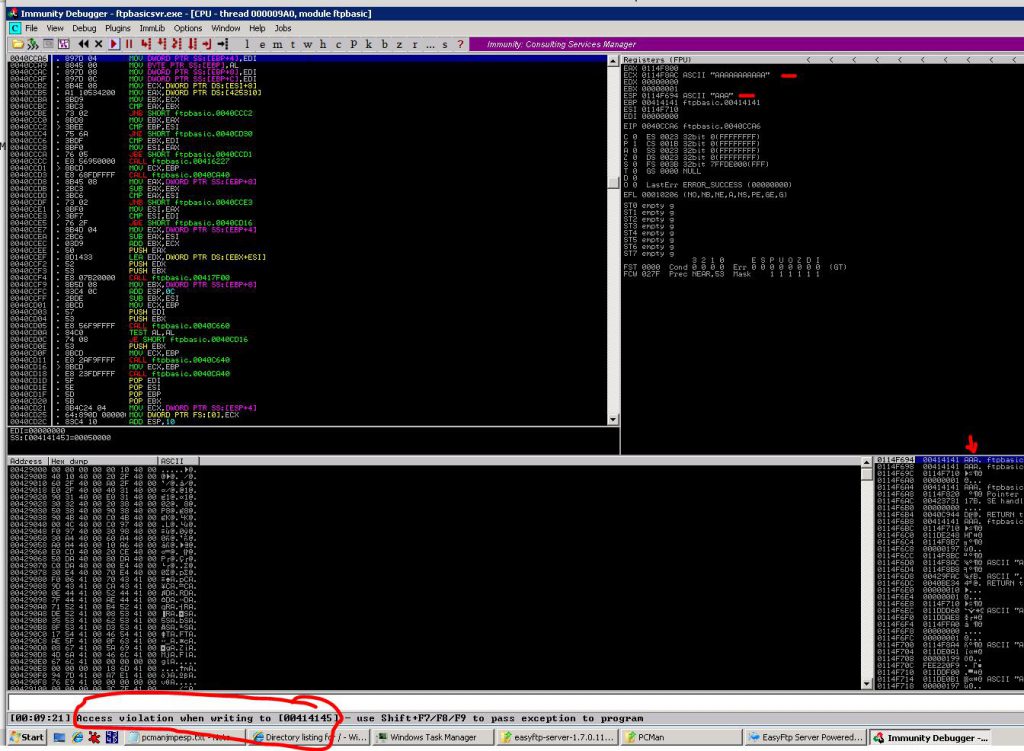The image size is (1024, 751).
Task: Open the Help menu
Action: tap(257, 28)
